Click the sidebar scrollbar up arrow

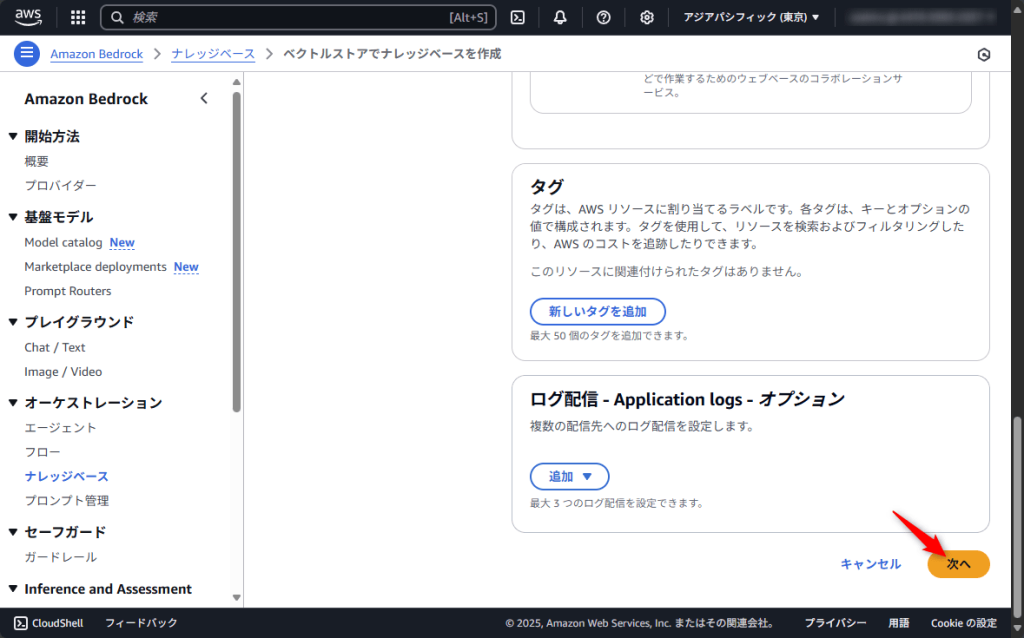[x=236, y=82]
